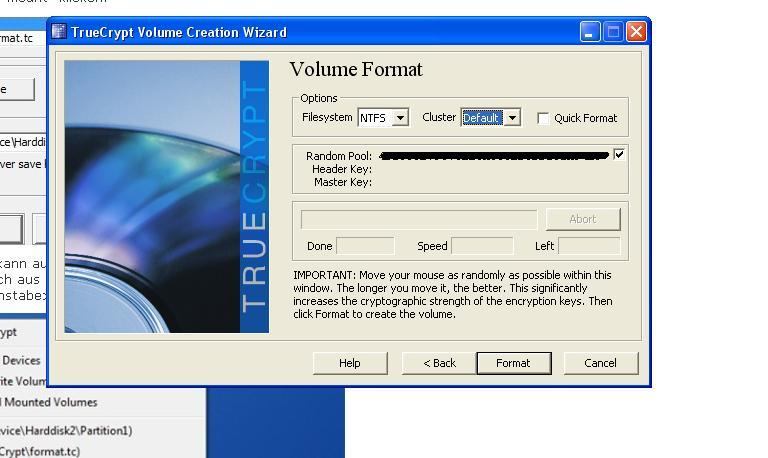Click the disabled Abort button
Image resolution: width=768 pixels, height=458 pixels.
583,219
